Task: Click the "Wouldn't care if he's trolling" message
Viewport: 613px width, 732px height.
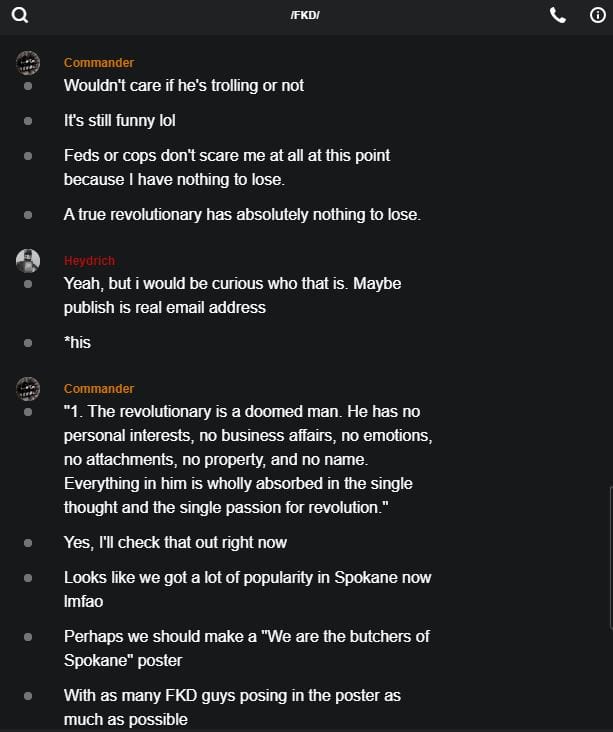Action: click(184, 86)
